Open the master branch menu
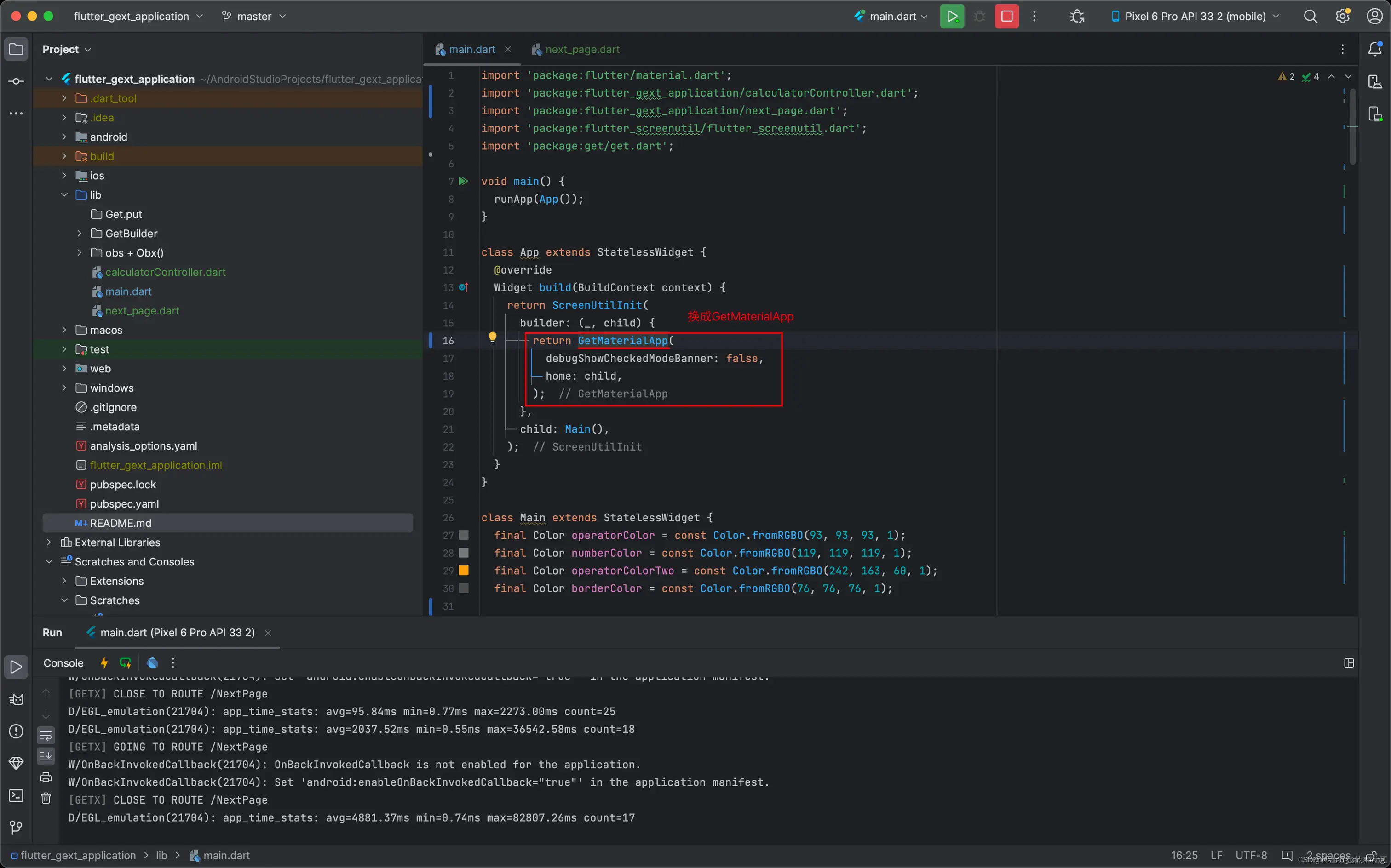Image resolution: width=1391 pixels, height=868 pixels. coord(254,16)
